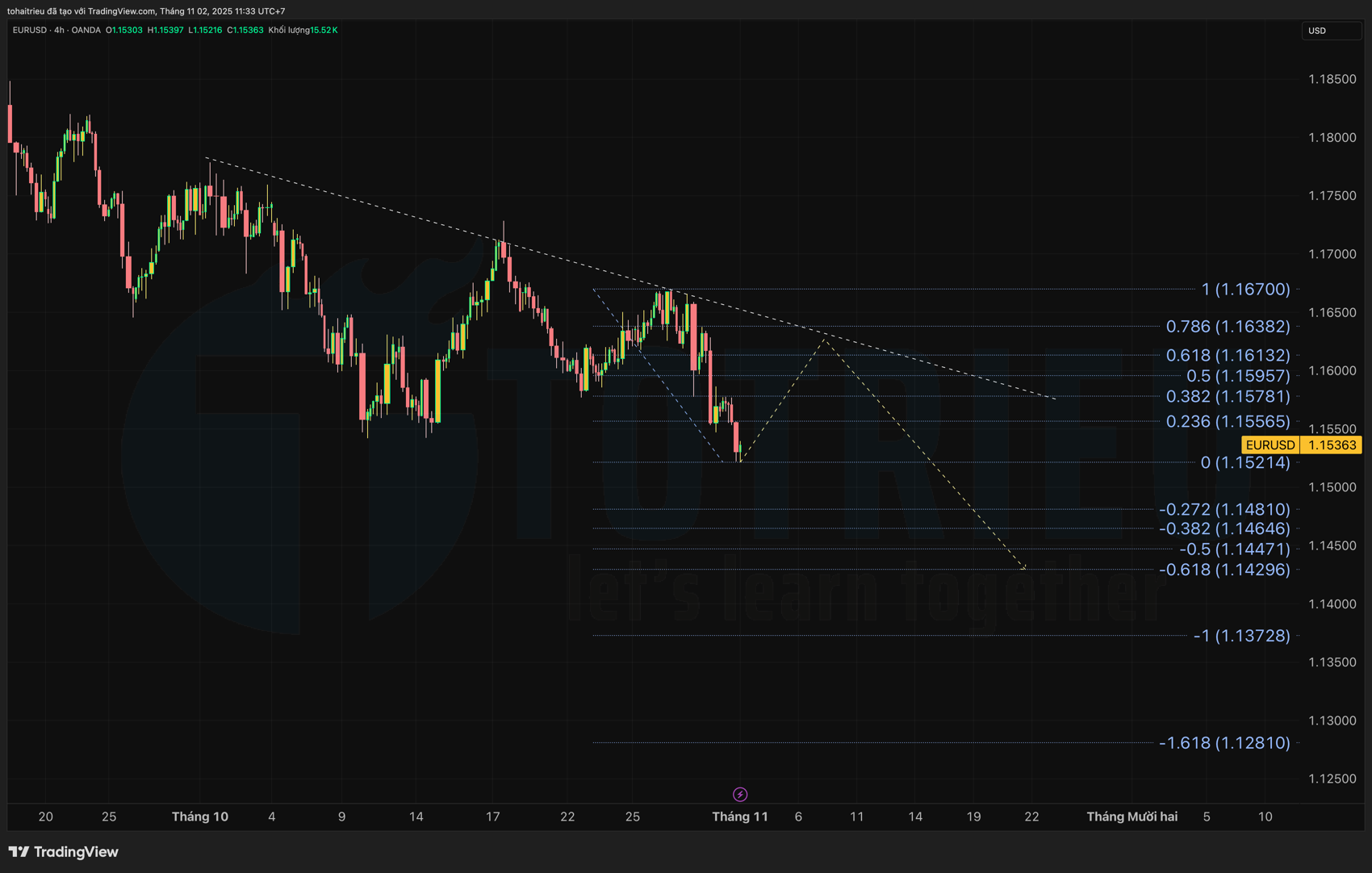
Task: Select the yellow EURUSD price tag on the price scale
Action: coord(1270,445)
